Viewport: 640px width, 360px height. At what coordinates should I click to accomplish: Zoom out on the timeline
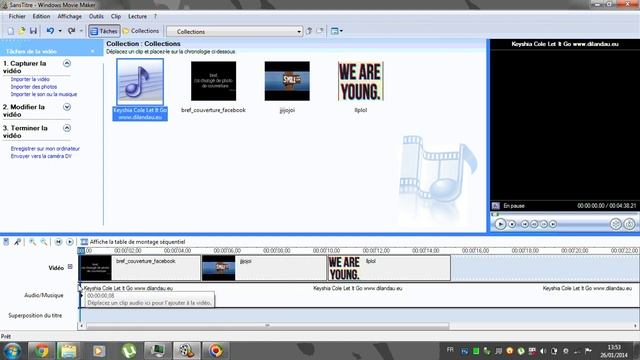[43, 242]
